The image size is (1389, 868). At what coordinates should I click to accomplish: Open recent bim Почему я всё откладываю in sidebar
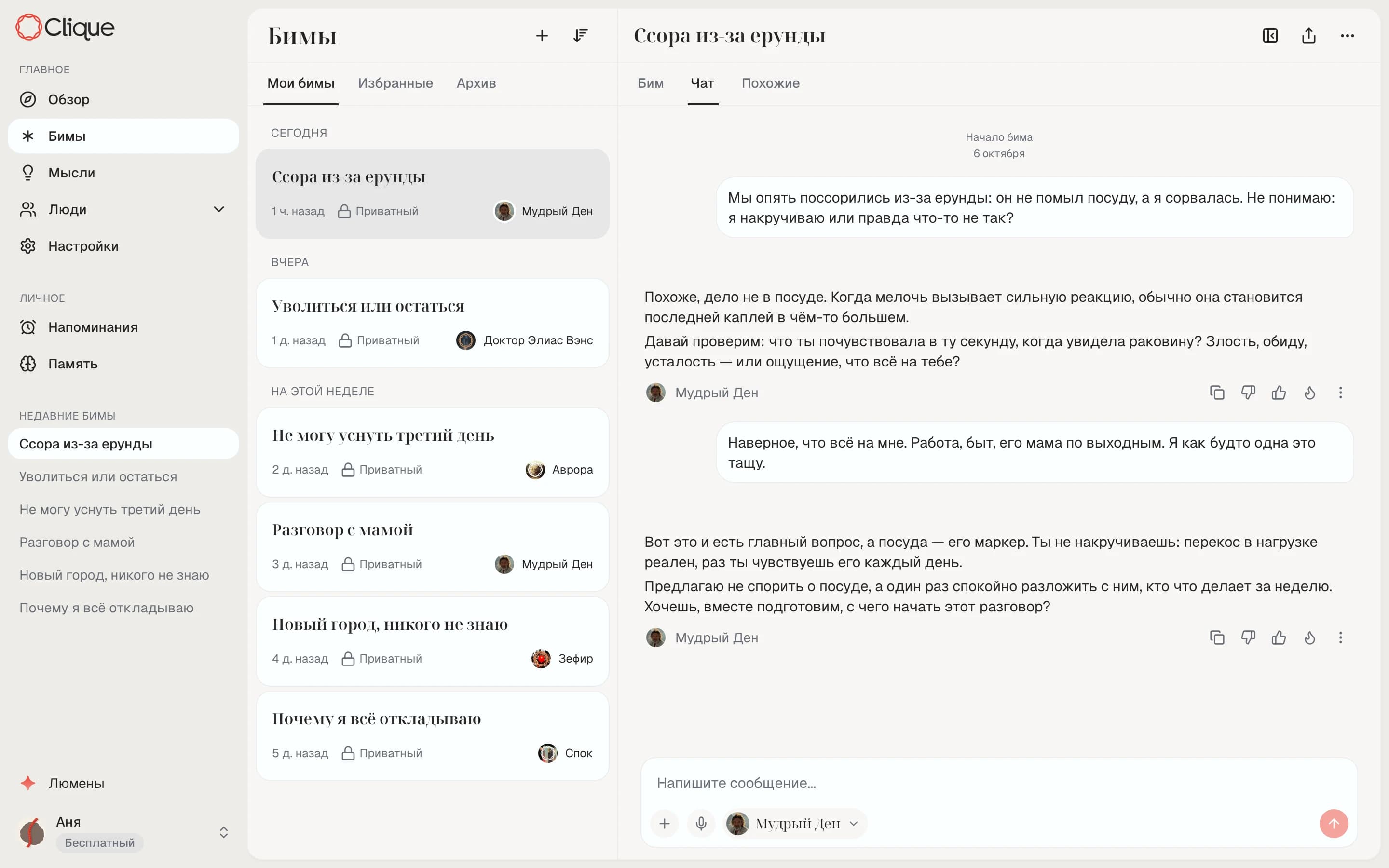(x=123, y=608)
